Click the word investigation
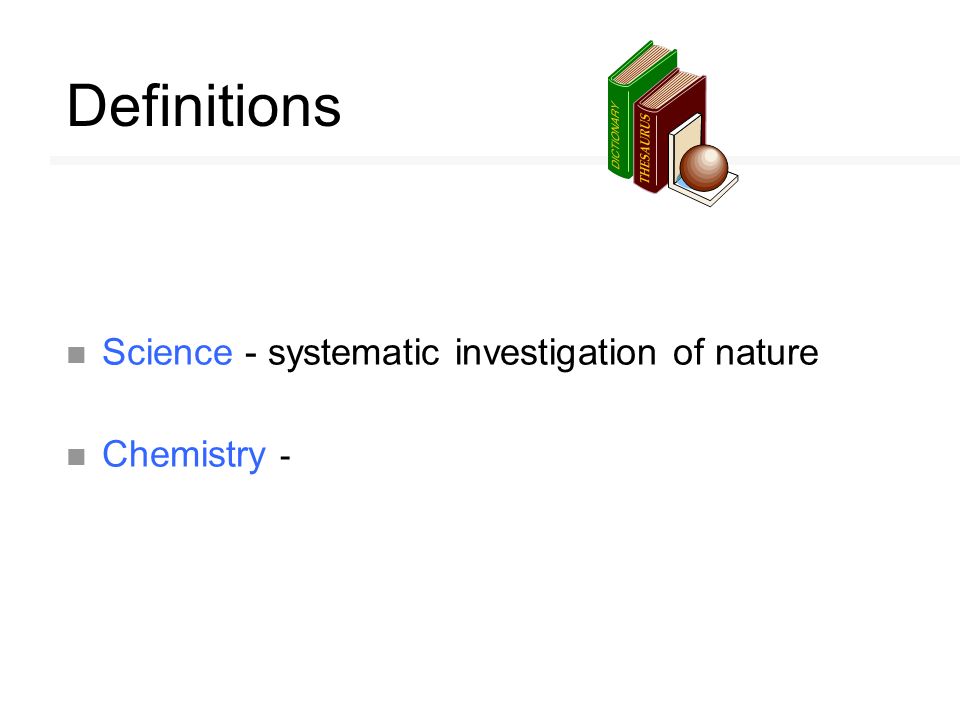 click(555, 353)
